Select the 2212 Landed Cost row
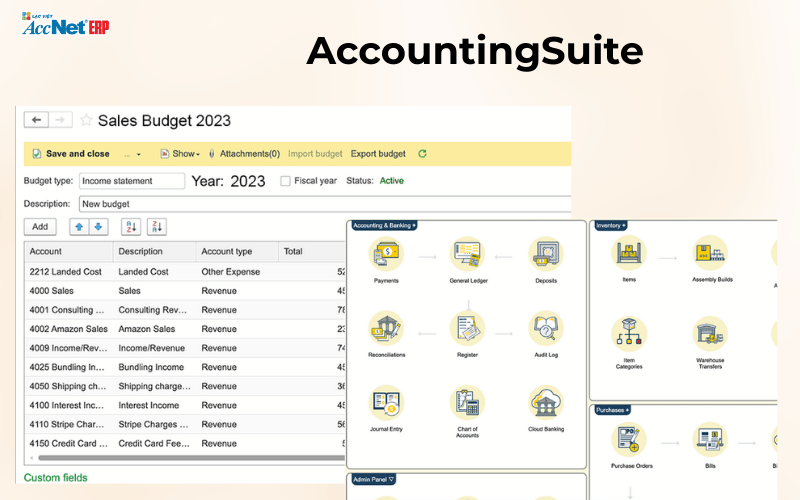The image size is (800, 500). coord(185,272)
